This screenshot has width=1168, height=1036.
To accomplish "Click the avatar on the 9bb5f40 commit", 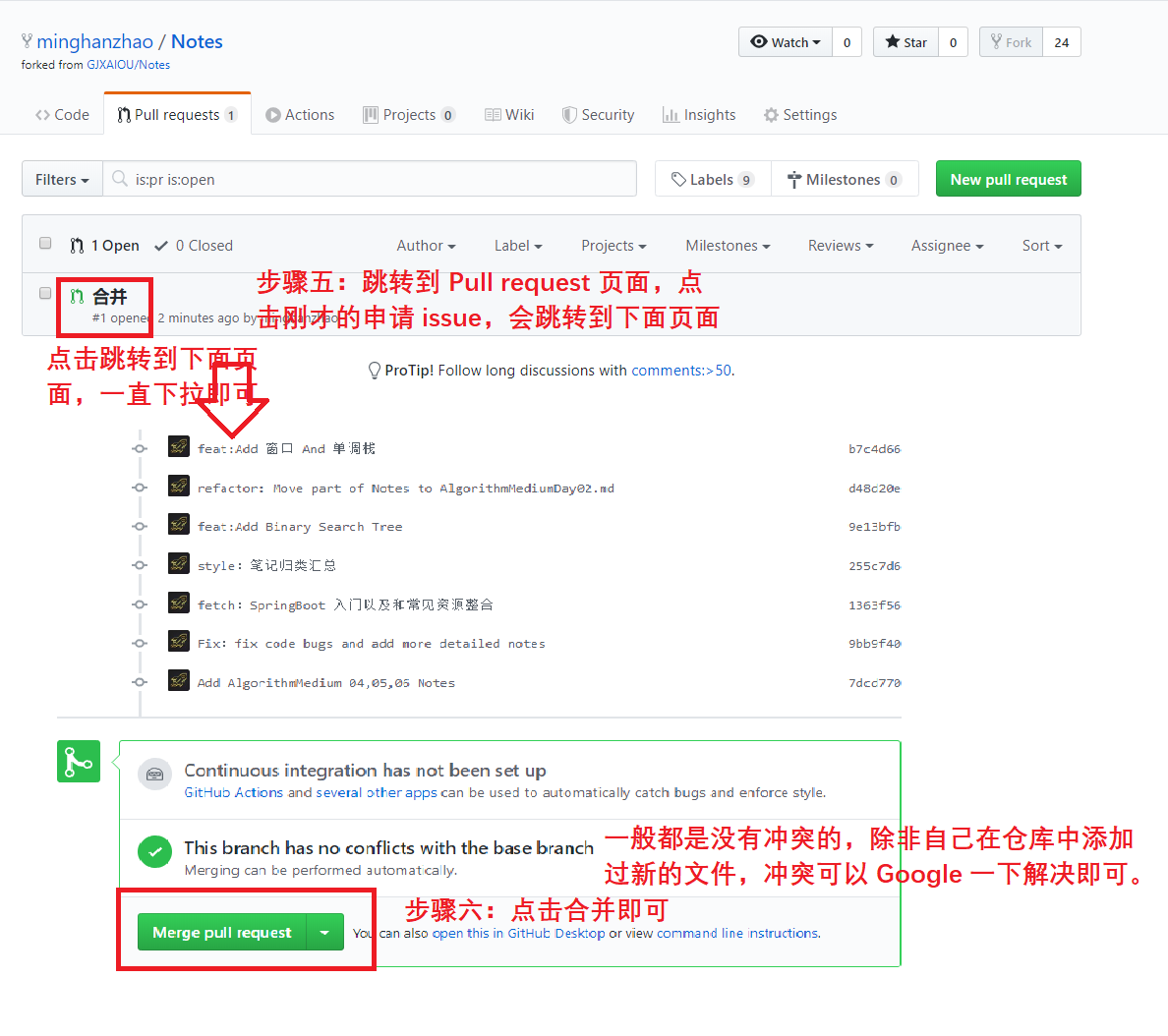I will (x=179, y=641).
